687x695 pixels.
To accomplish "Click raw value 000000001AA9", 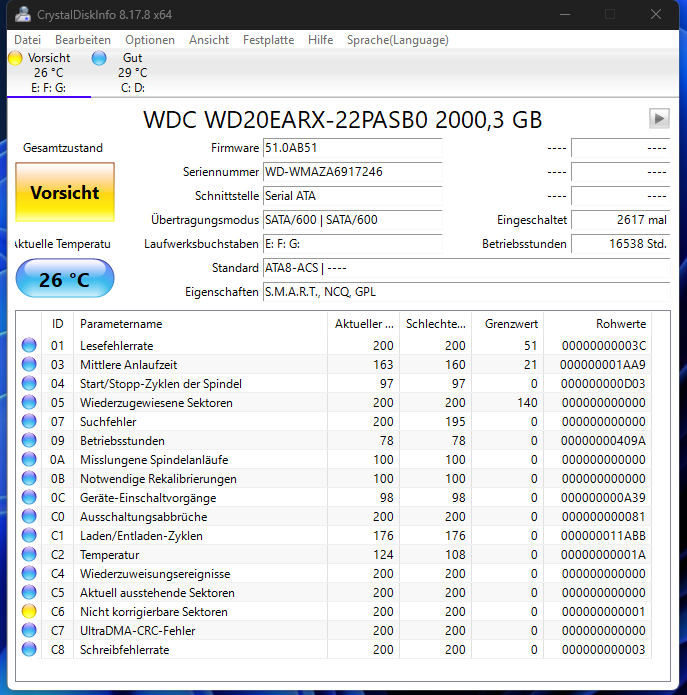I will 603,364.
